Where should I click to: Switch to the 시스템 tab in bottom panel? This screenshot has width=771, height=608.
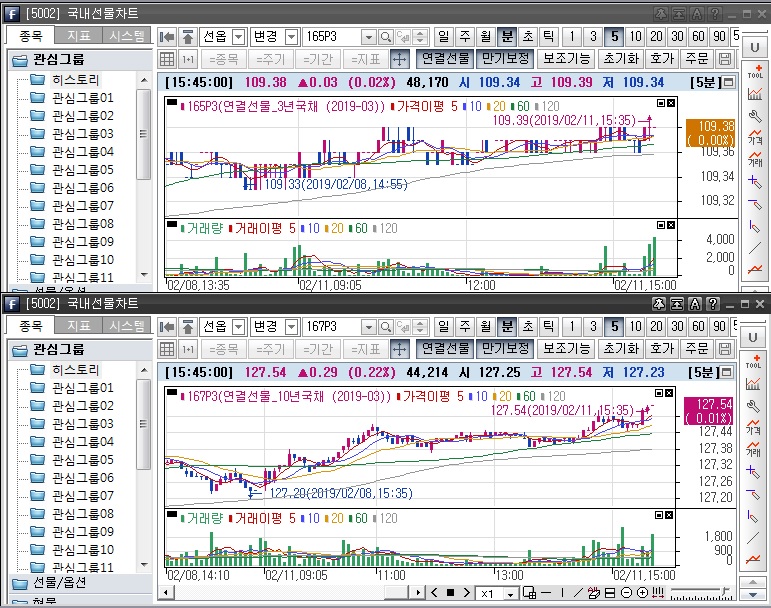pos(127,325)
